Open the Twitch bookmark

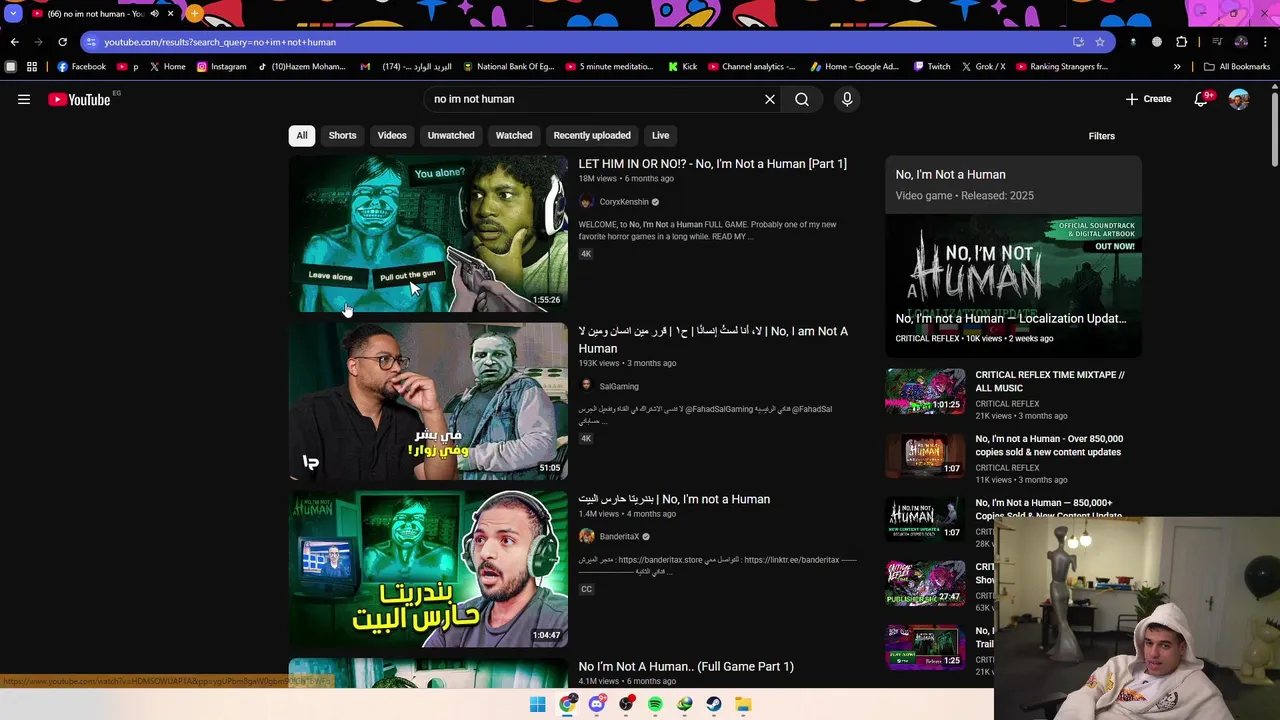pos(932,67)
